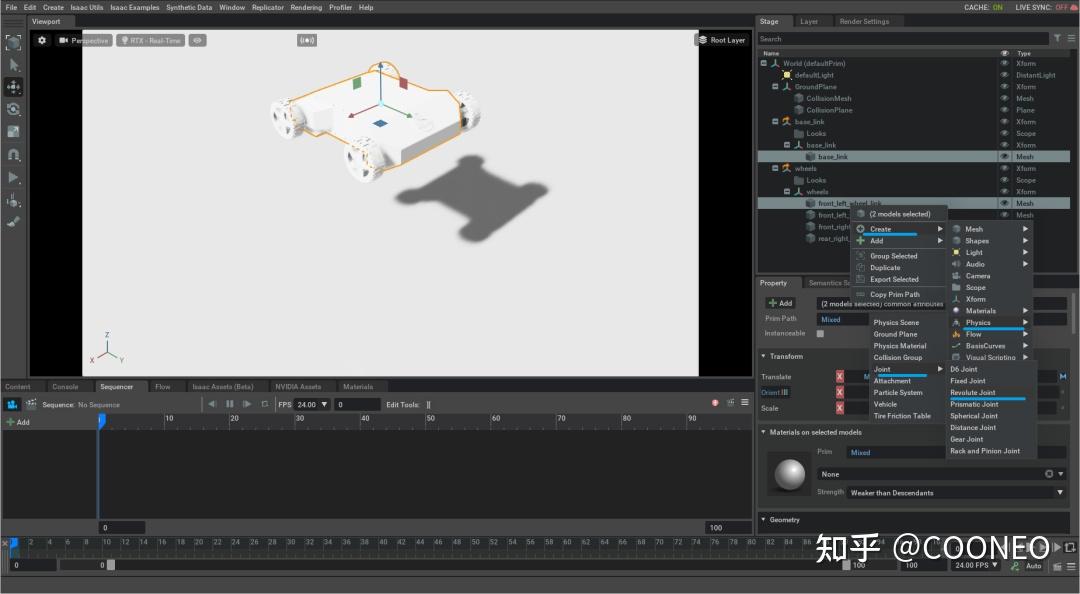
Task: Click the blue sequencer playhead marker
Action: 101,420
